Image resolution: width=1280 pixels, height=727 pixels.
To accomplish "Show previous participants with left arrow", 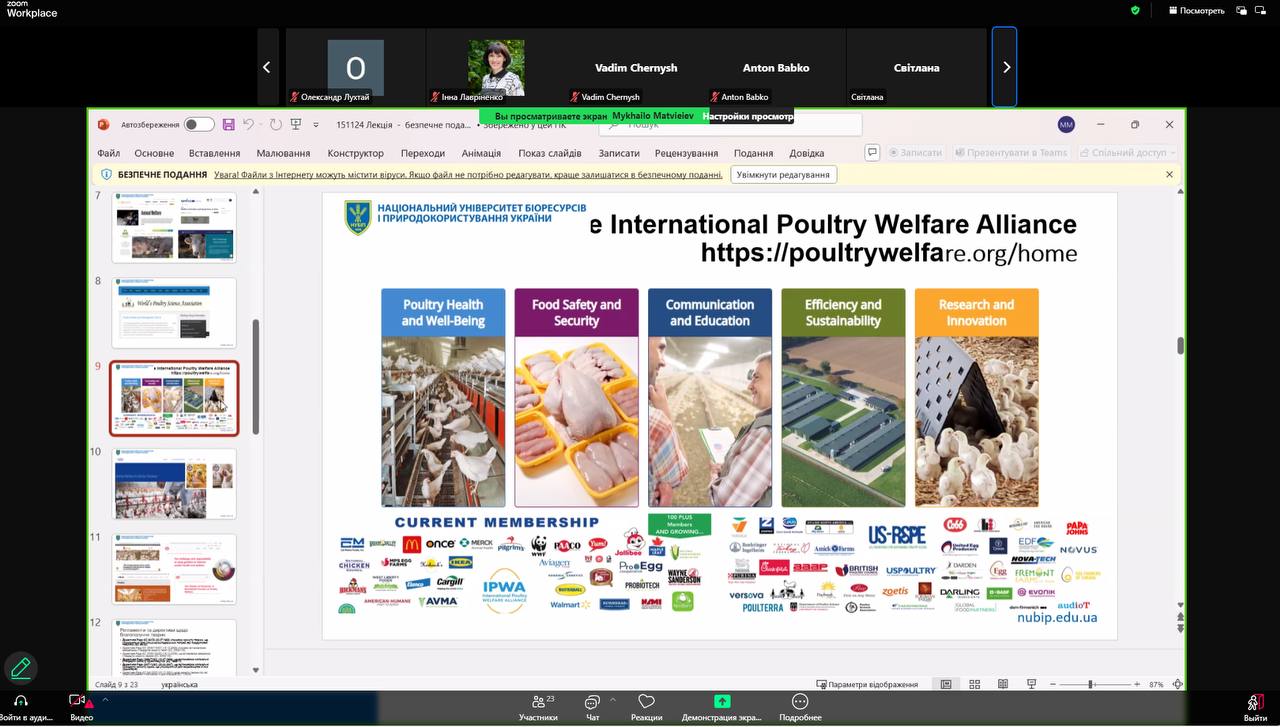I will 267,67.
